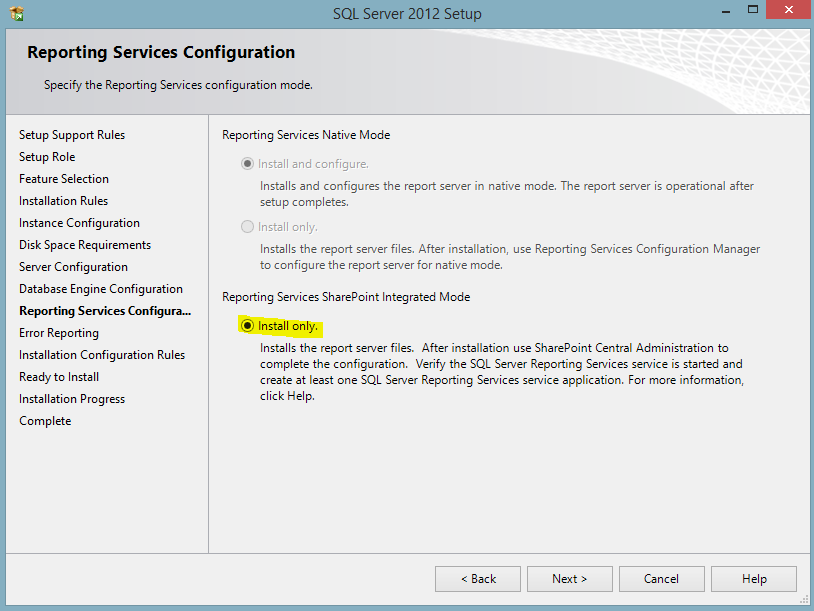Select the Feature Selection step

64,179
